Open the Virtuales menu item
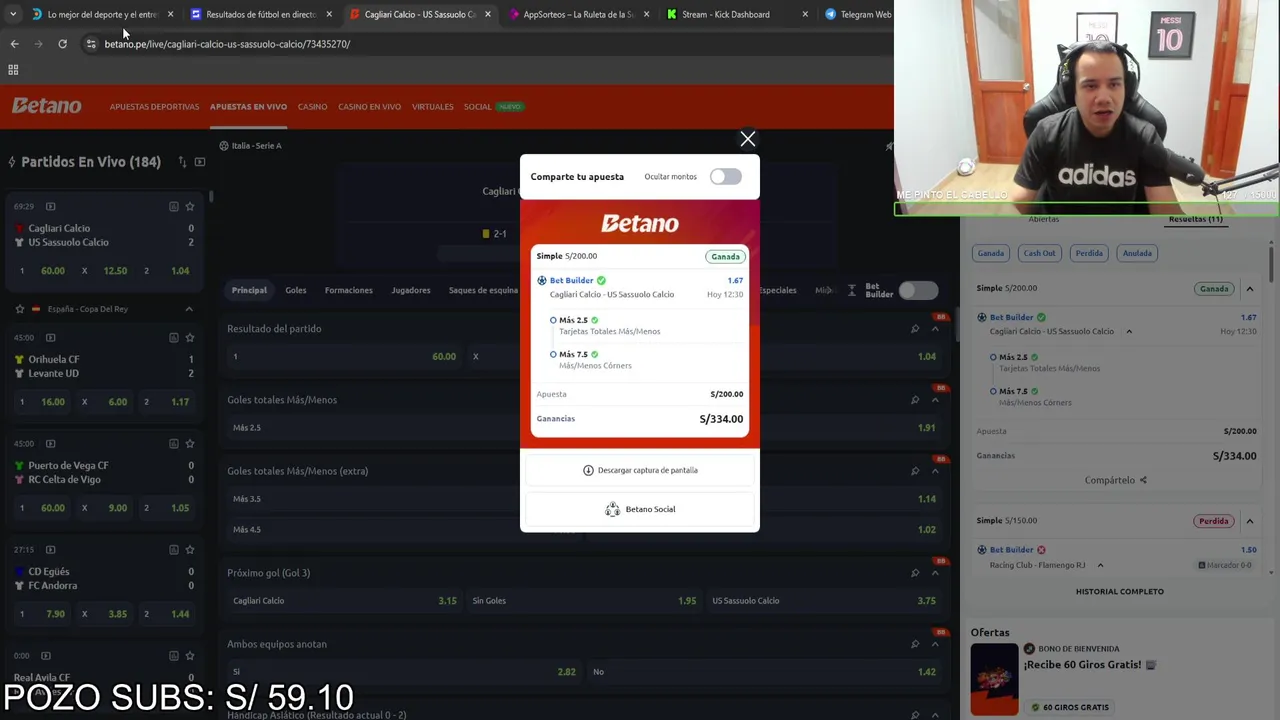The image size is (1280, 720). pos(432,107)
